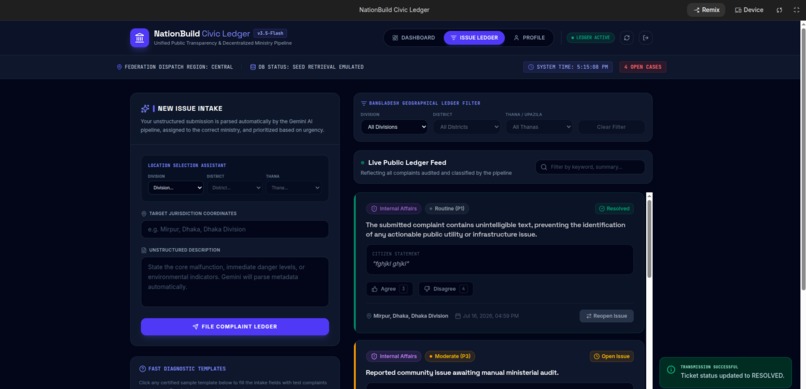This screenshot has height=389, width=806.
Task: Open the All Thanas filter dropdown
Action: click(x=539, y=127)
